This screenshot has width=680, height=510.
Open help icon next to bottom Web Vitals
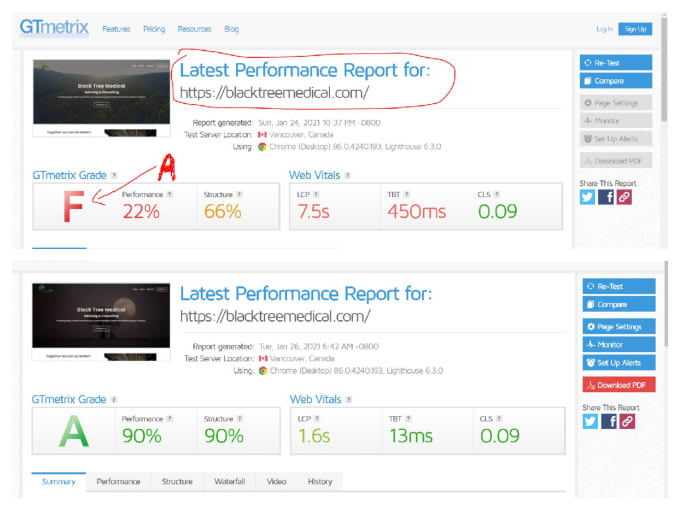click(349, 399)
